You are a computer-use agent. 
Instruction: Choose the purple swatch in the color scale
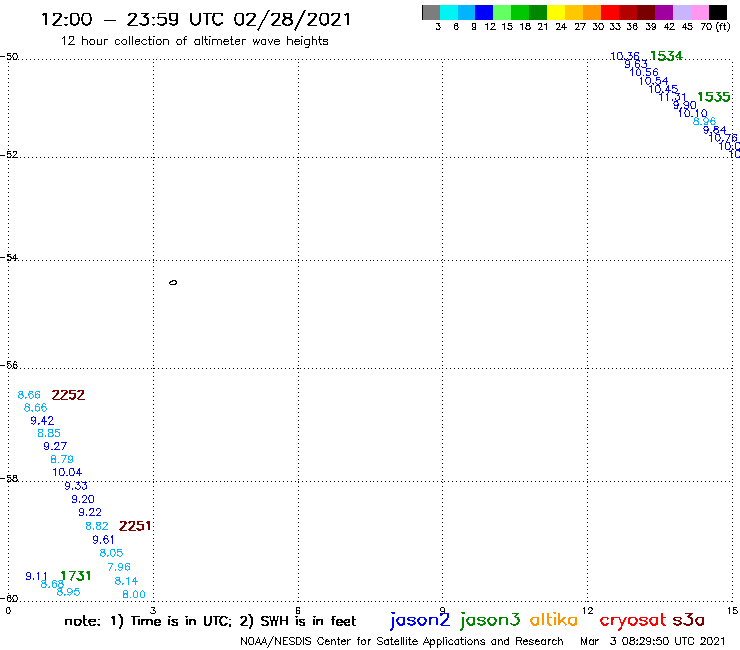pos(664,13)
